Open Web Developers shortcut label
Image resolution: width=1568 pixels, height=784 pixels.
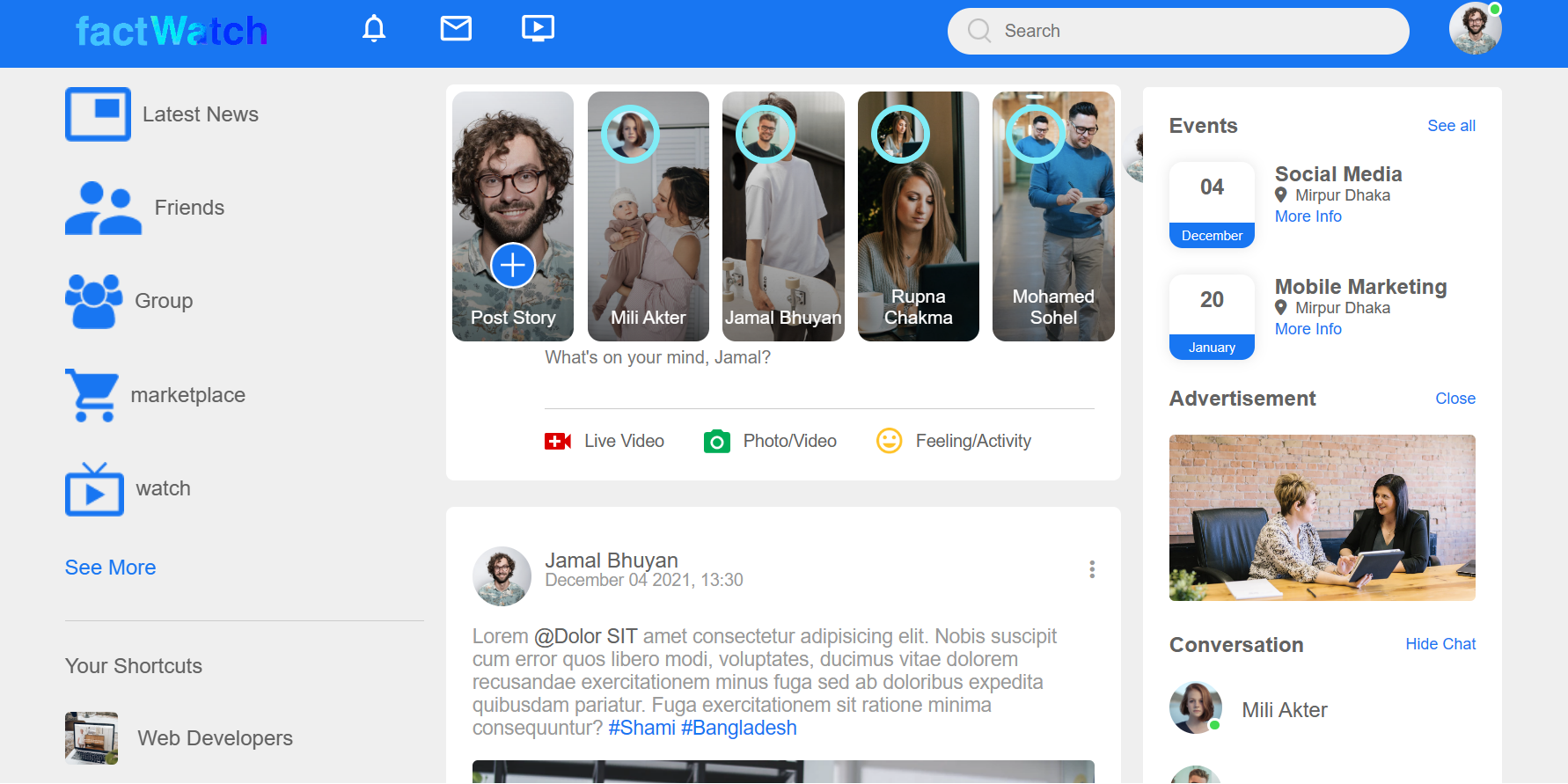216,738
